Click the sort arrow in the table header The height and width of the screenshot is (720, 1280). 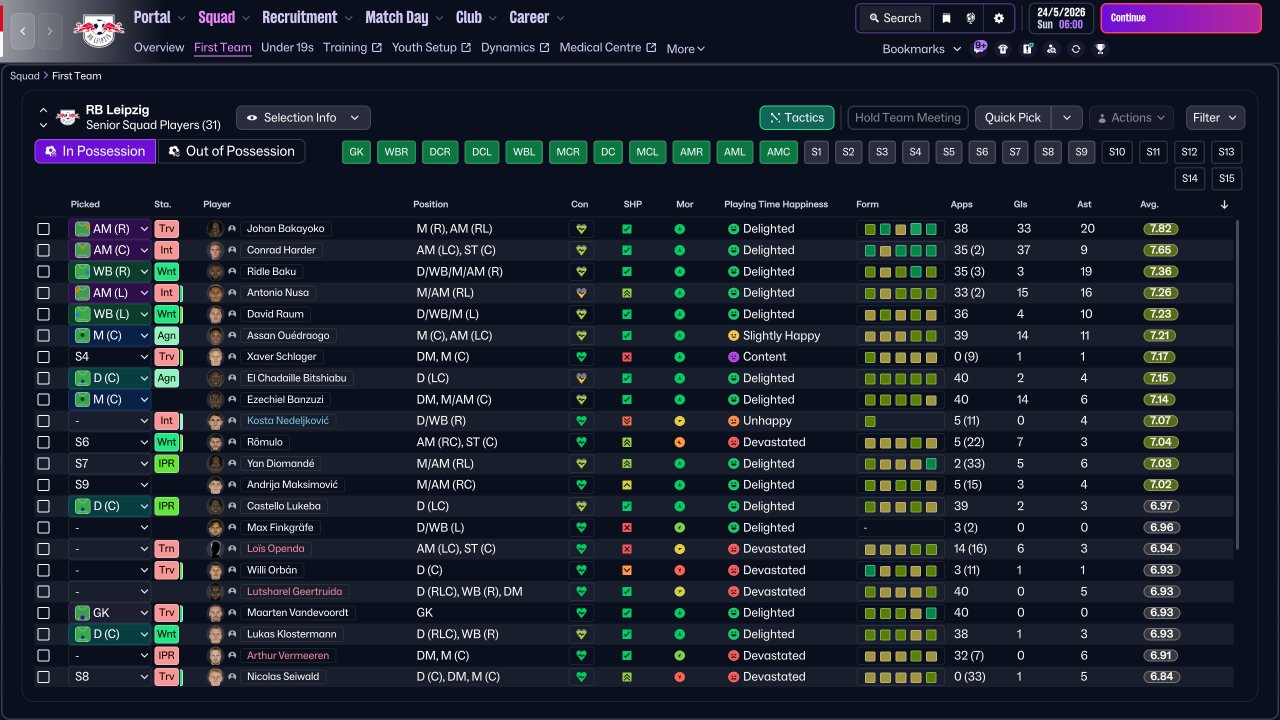click(x=1225, y=205)
